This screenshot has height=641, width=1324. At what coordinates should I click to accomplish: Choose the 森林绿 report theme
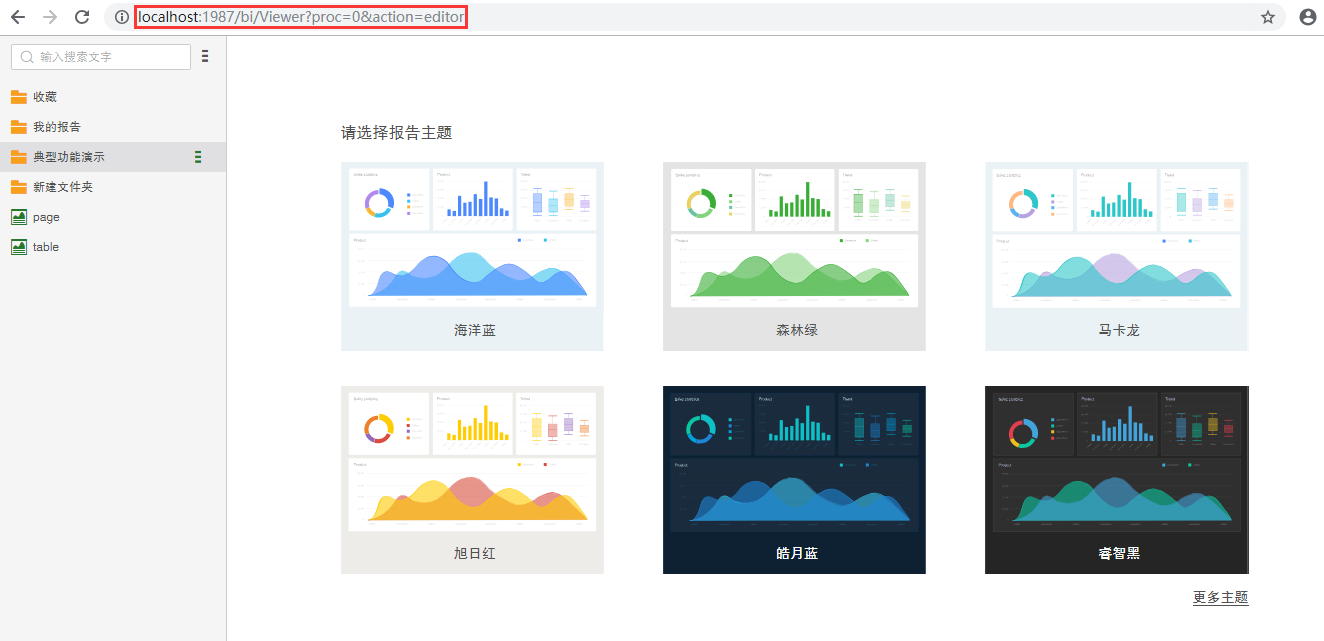(794, 256)
